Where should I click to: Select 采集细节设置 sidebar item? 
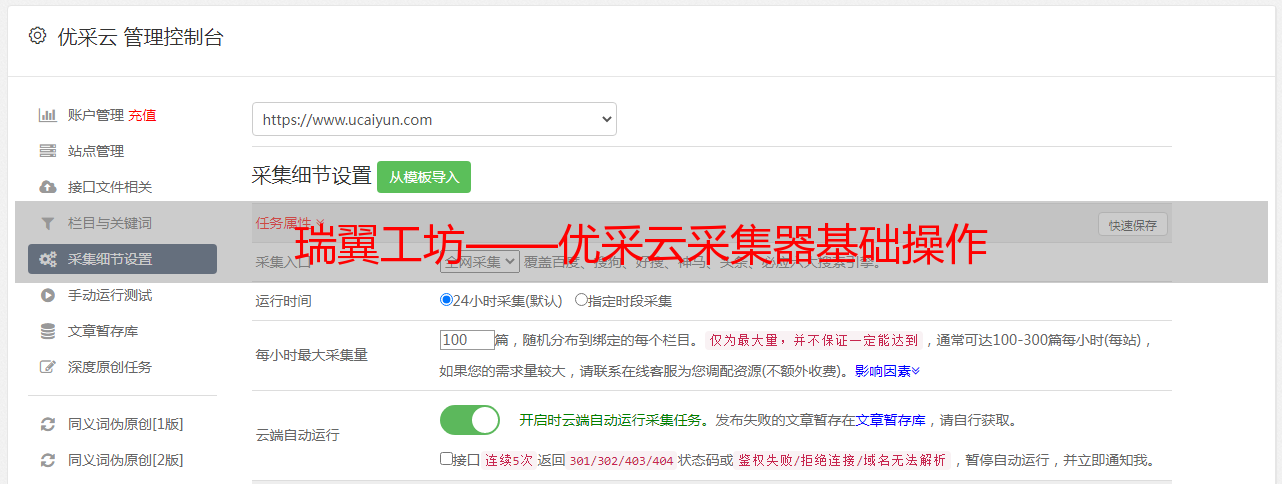click(122, 259)
